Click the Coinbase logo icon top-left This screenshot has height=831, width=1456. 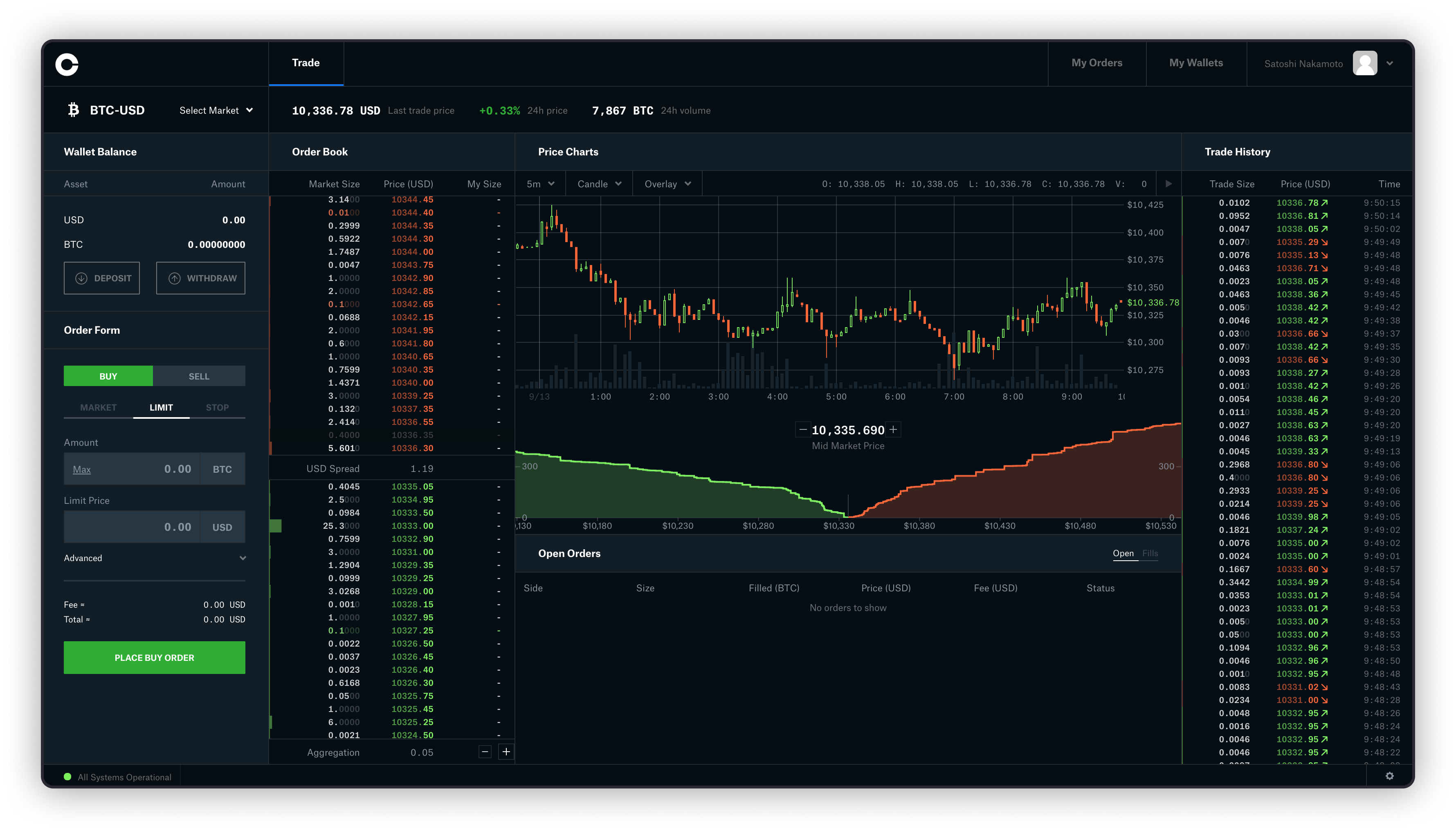67,63
